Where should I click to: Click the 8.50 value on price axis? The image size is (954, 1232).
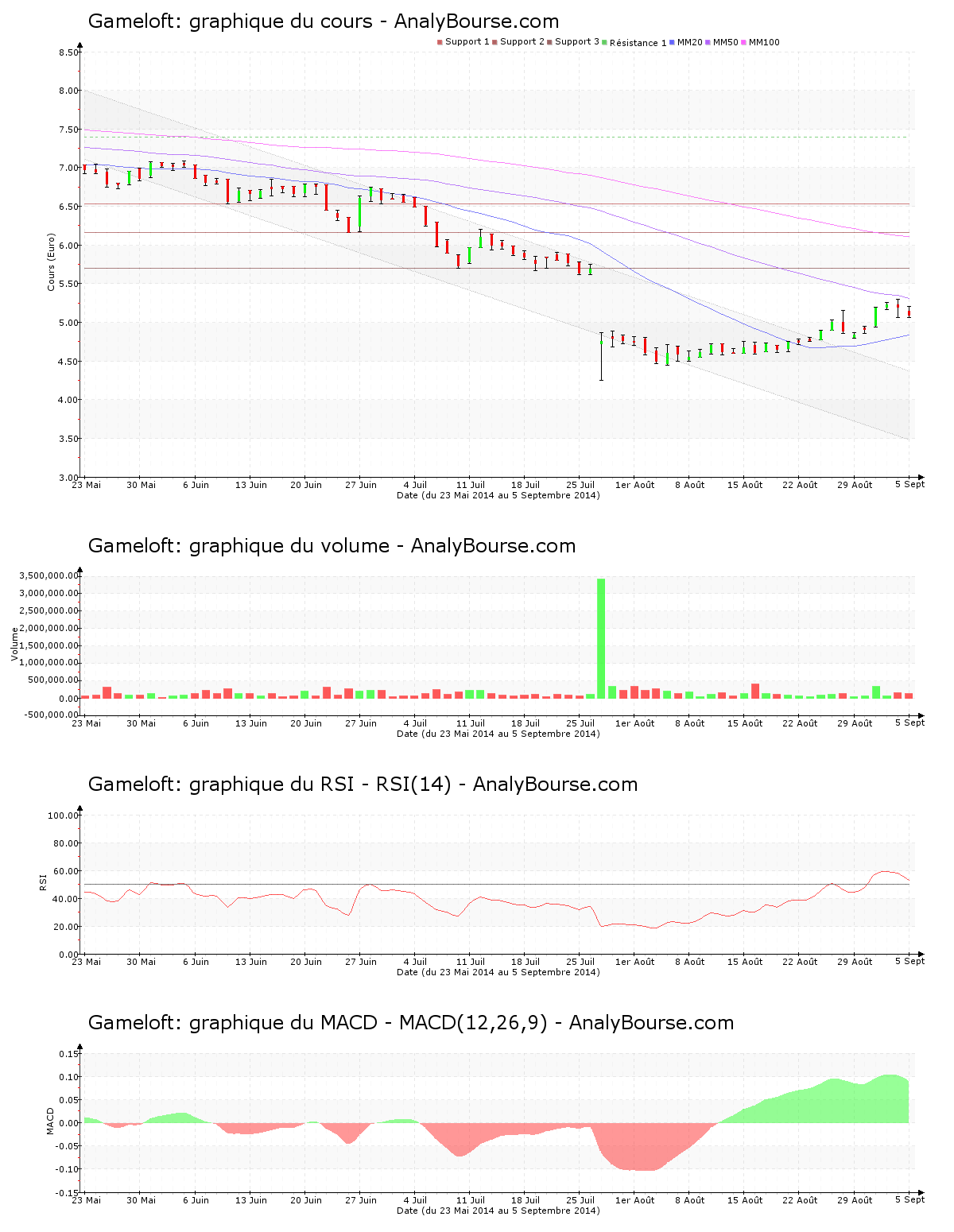tap(68, 52)
